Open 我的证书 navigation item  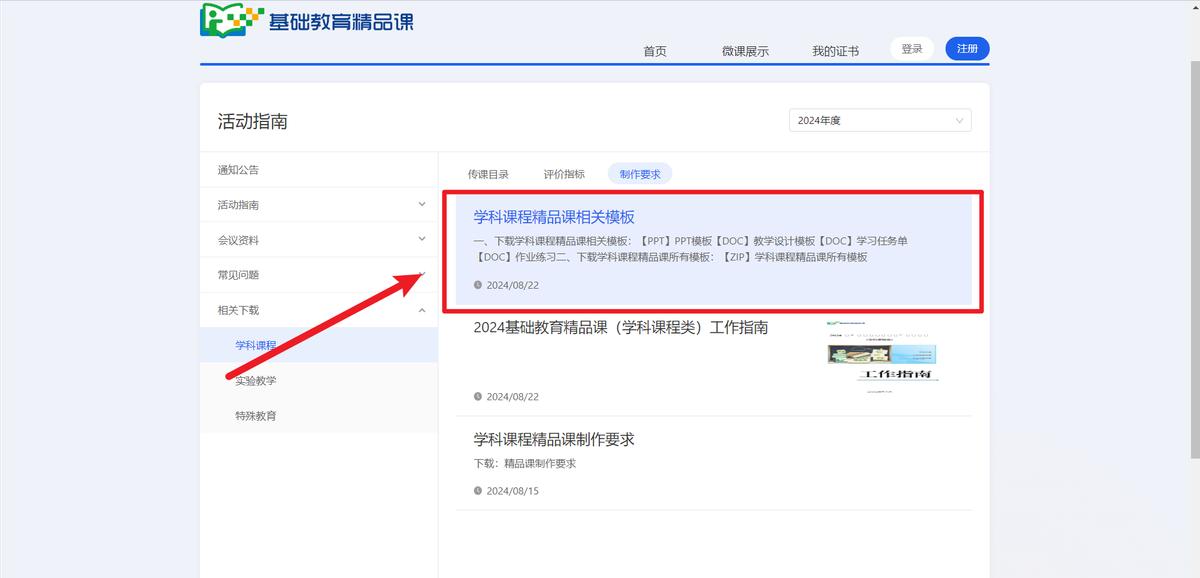click(835, 51)
